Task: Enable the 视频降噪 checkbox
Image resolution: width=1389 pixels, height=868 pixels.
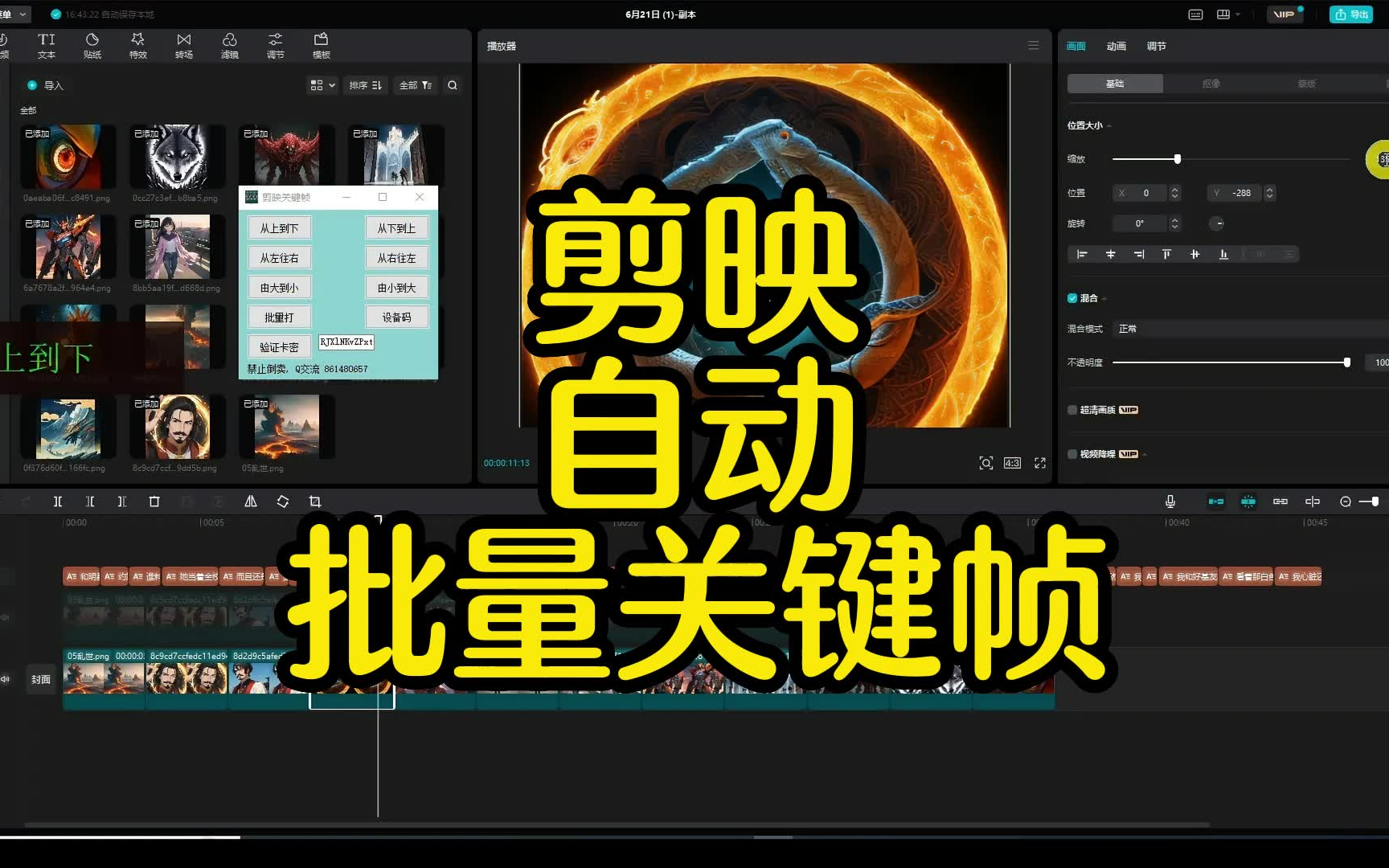Action: point(1072,454)
